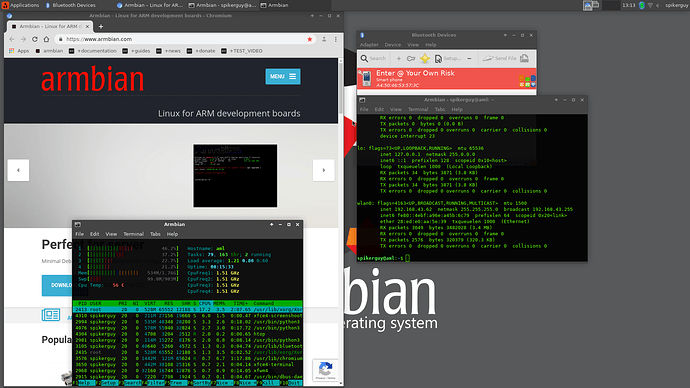690x388 pixels.
Task: Open the File menu in htop Armbian terminal
Action: point(79,234)
